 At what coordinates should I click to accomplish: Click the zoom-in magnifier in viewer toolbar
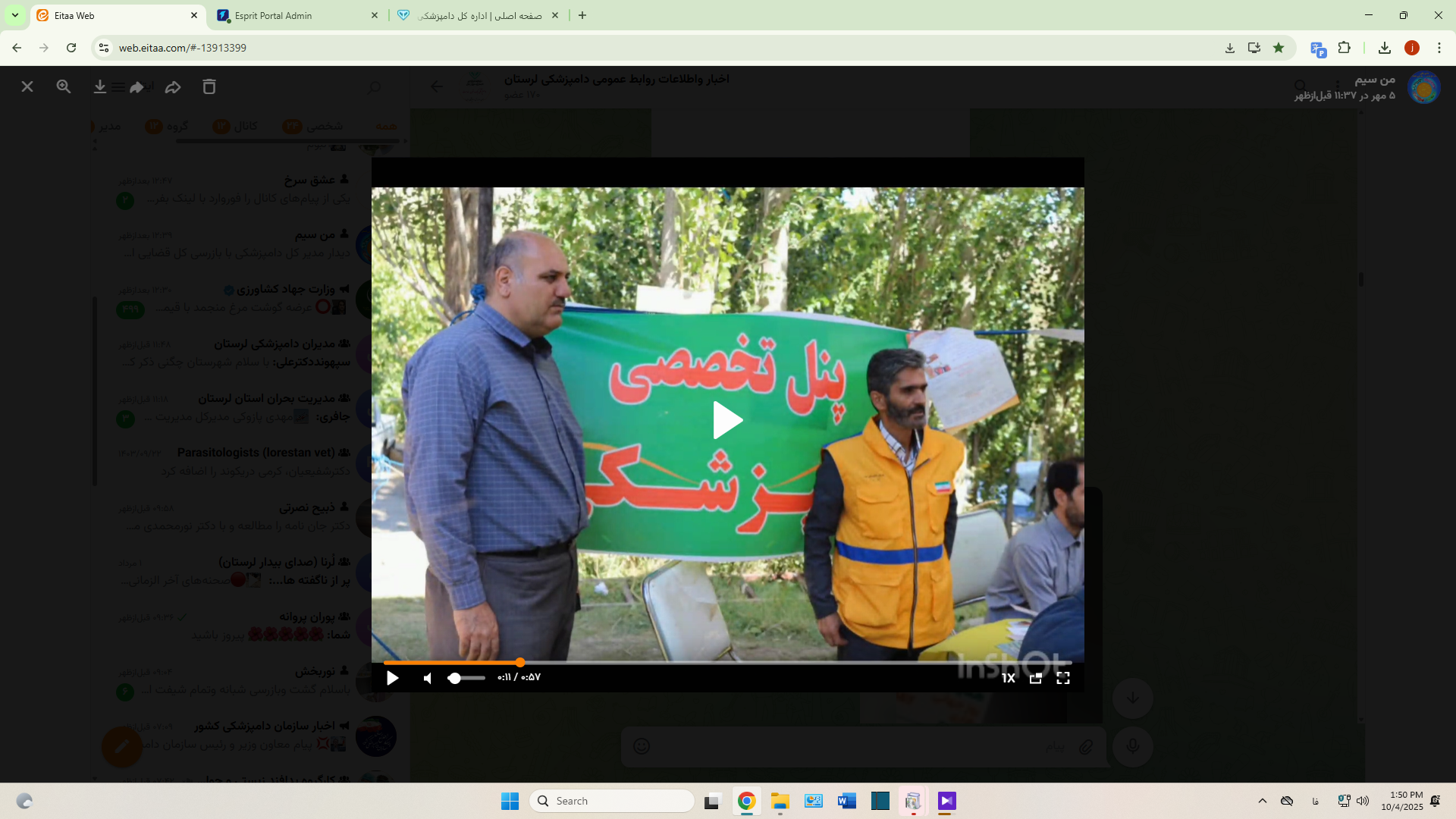click(64, 87)
